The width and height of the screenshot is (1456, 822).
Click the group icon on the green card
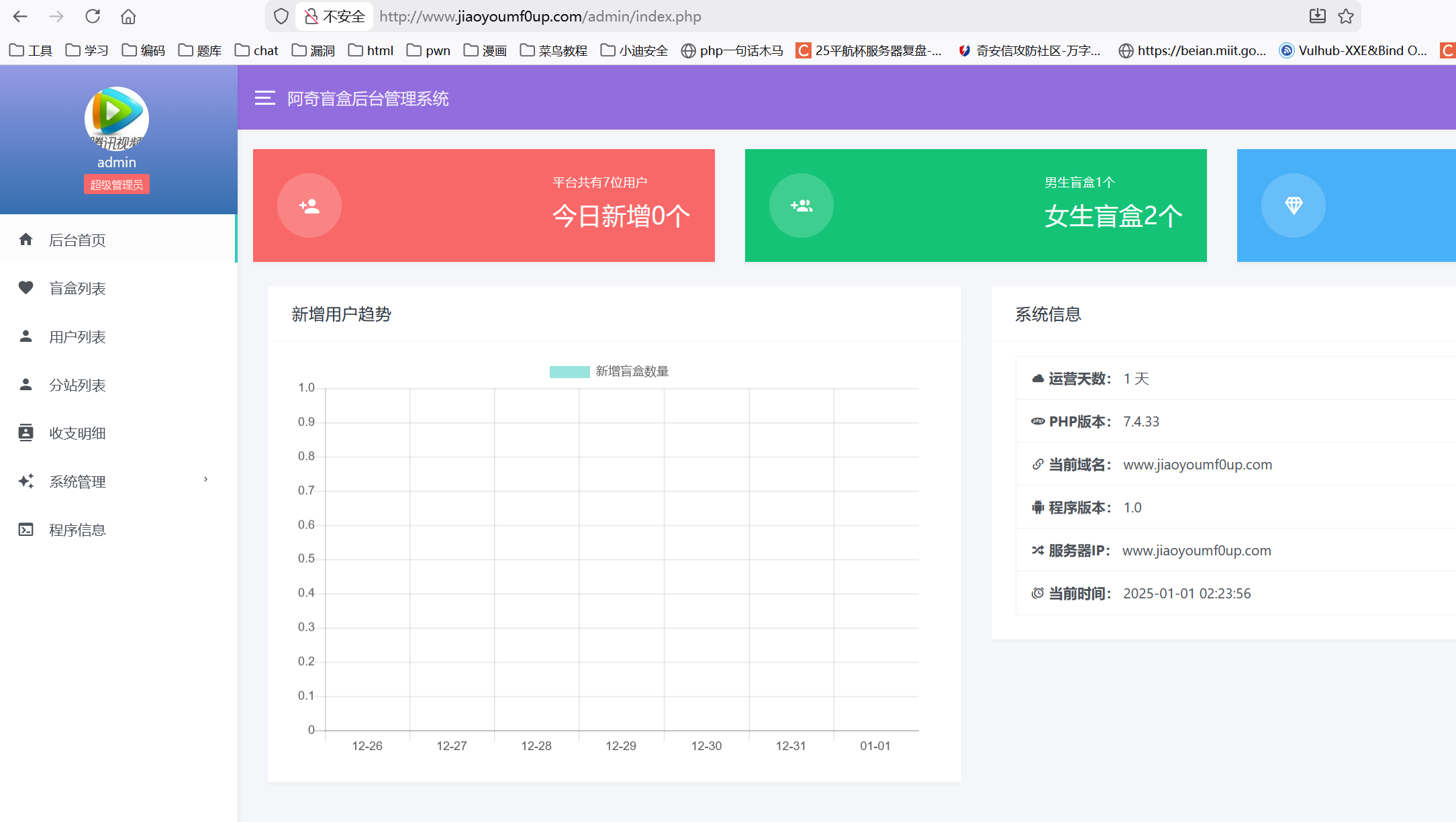[x=802, y=205]
